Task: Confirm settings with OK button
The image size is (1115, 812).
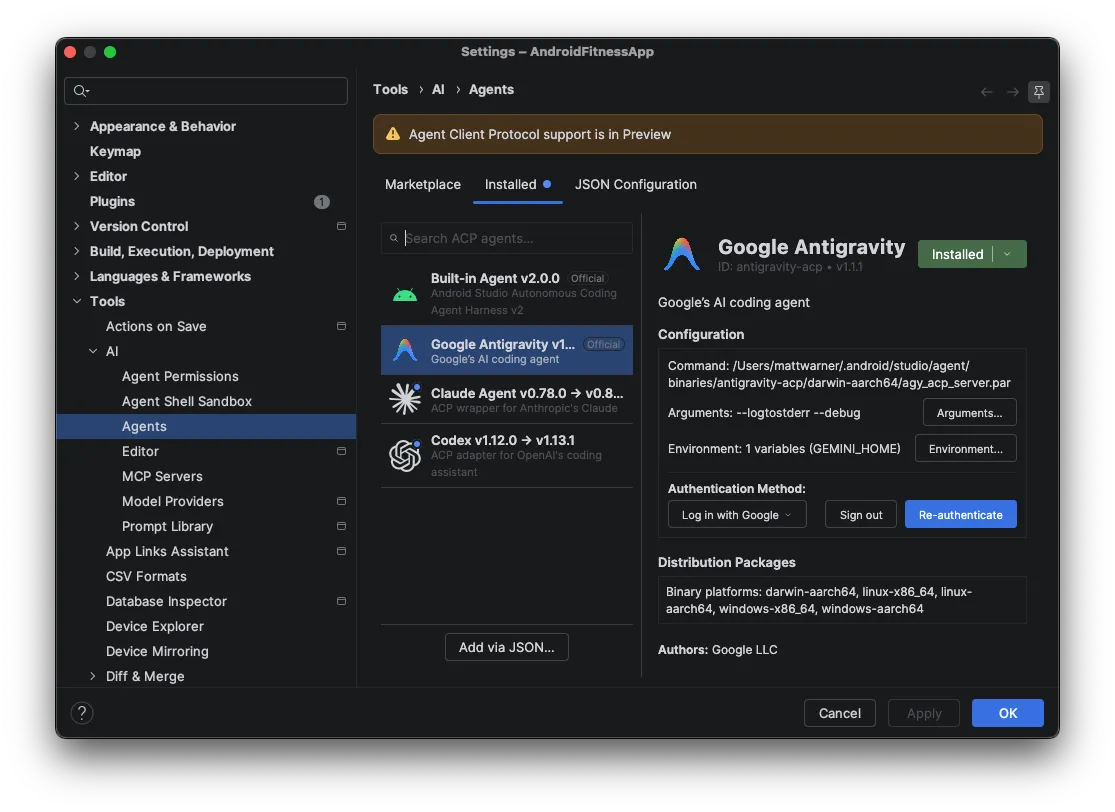Action: pyautogui.click(x=1007, y=713)
